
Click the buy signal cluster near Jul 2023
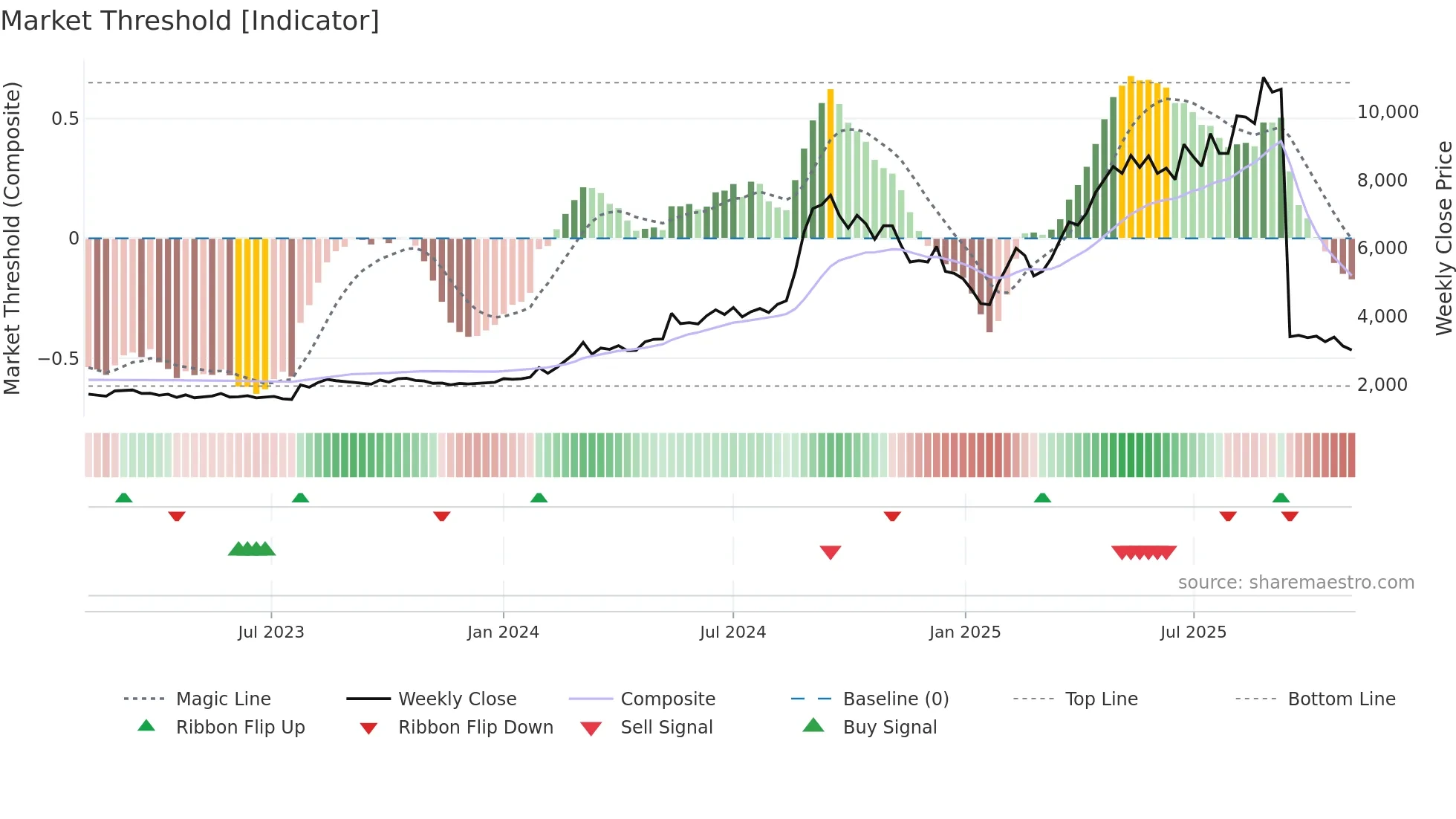pos(252,549)
